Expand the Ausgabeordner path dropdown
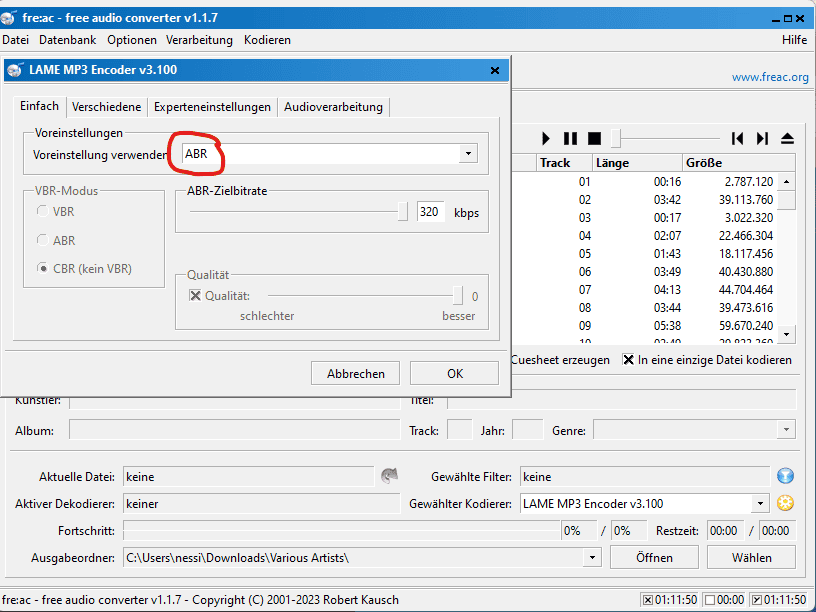Screen dimensions: 816x612 591,557
